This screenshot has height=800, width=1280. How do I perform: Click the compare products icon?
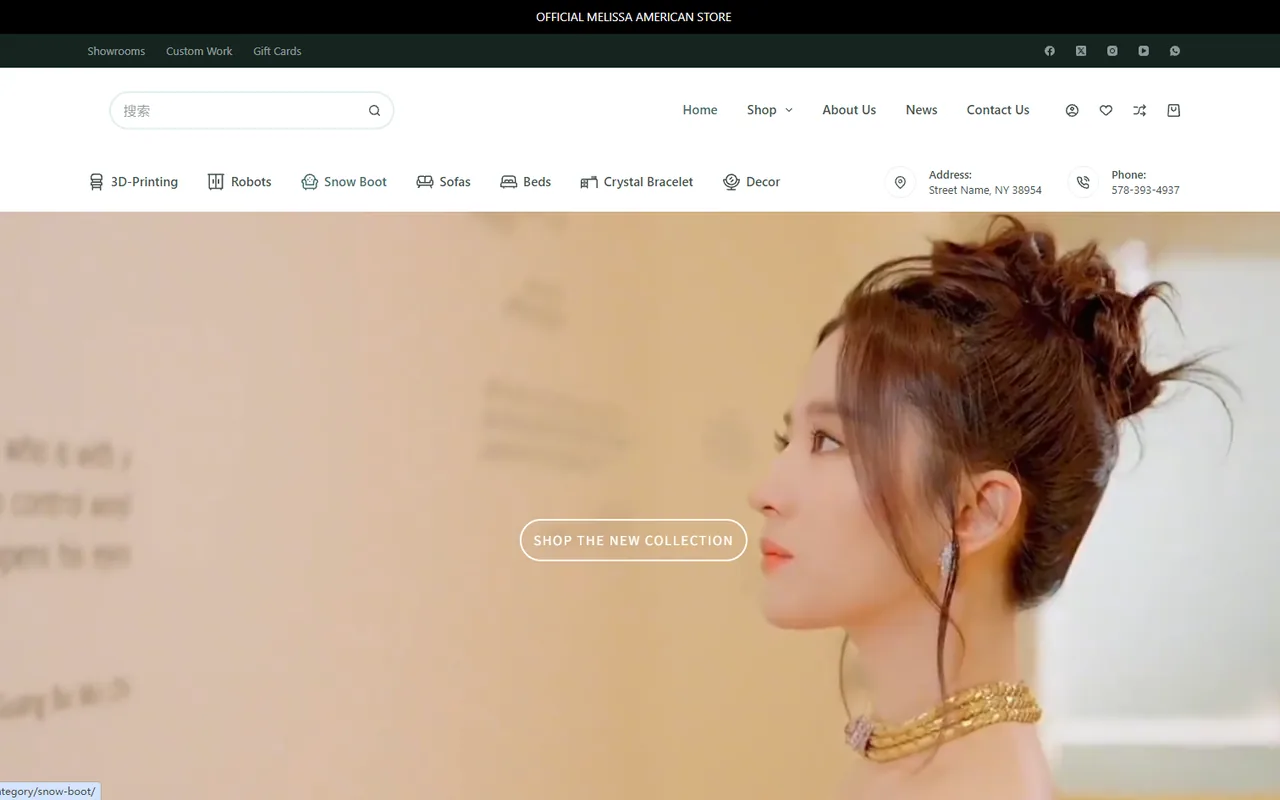click(x=1140, y=110)
